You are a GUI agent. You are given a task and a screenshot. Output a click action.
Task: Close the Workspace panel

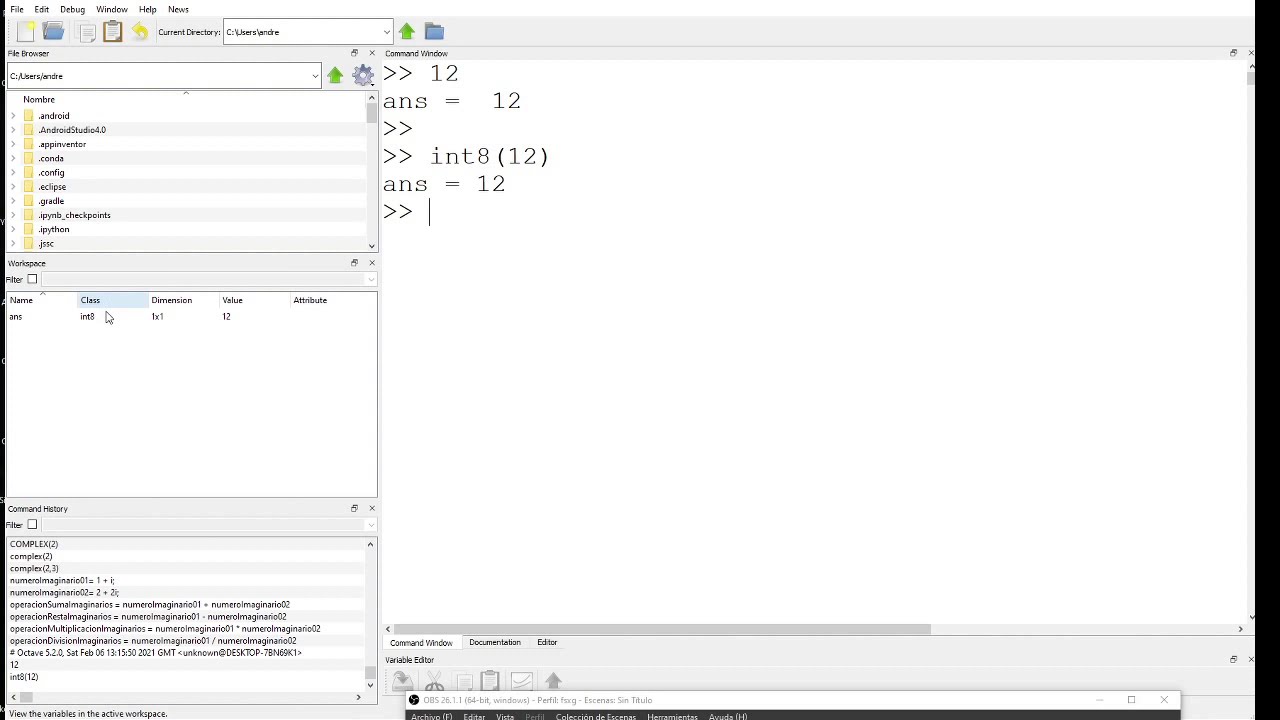pyautogui.click(x=372, y=263)
